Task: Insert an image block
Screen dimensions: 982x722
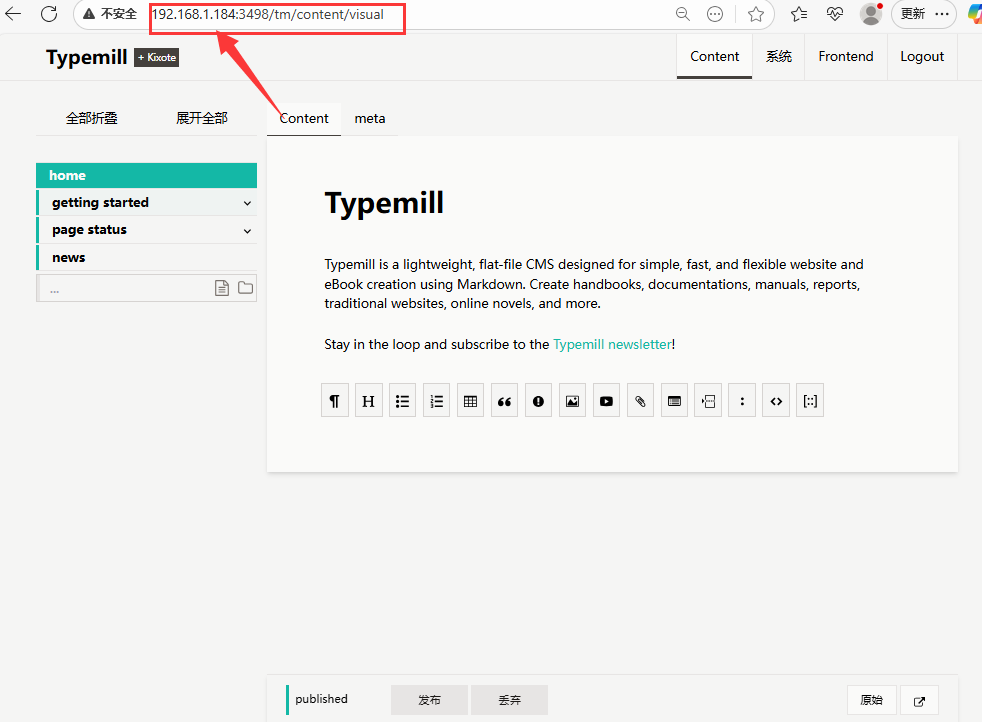Action: point(572,401)
